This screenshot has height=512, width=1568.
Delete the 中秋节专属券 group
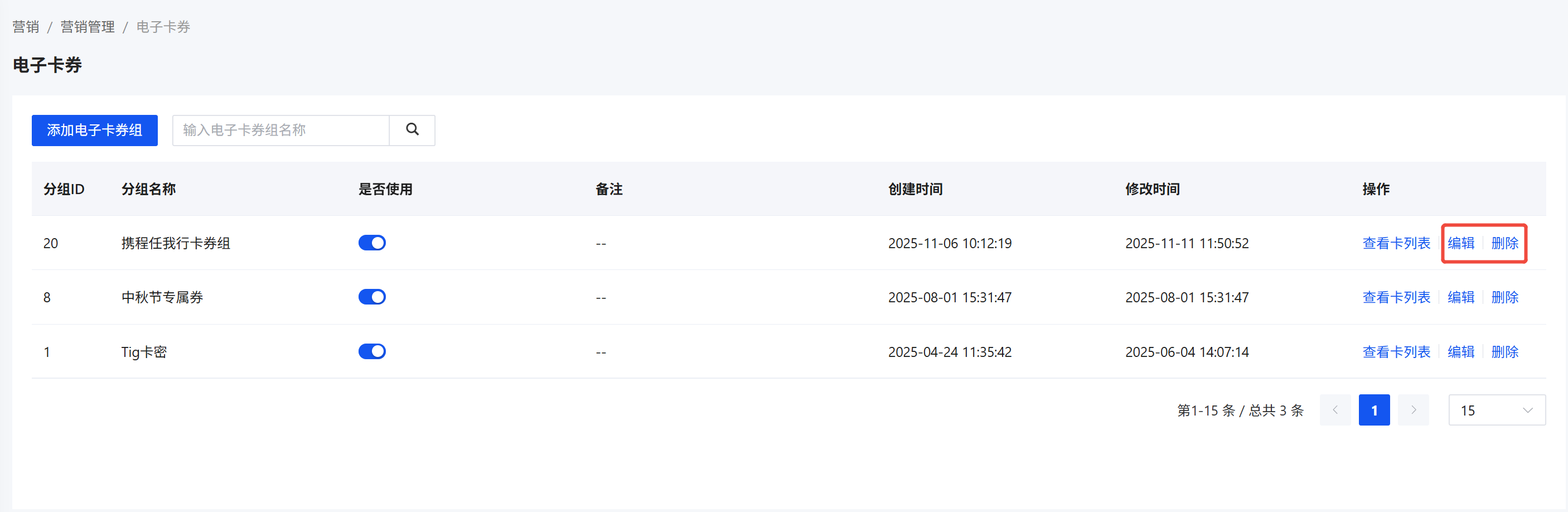click(1504, 297)
